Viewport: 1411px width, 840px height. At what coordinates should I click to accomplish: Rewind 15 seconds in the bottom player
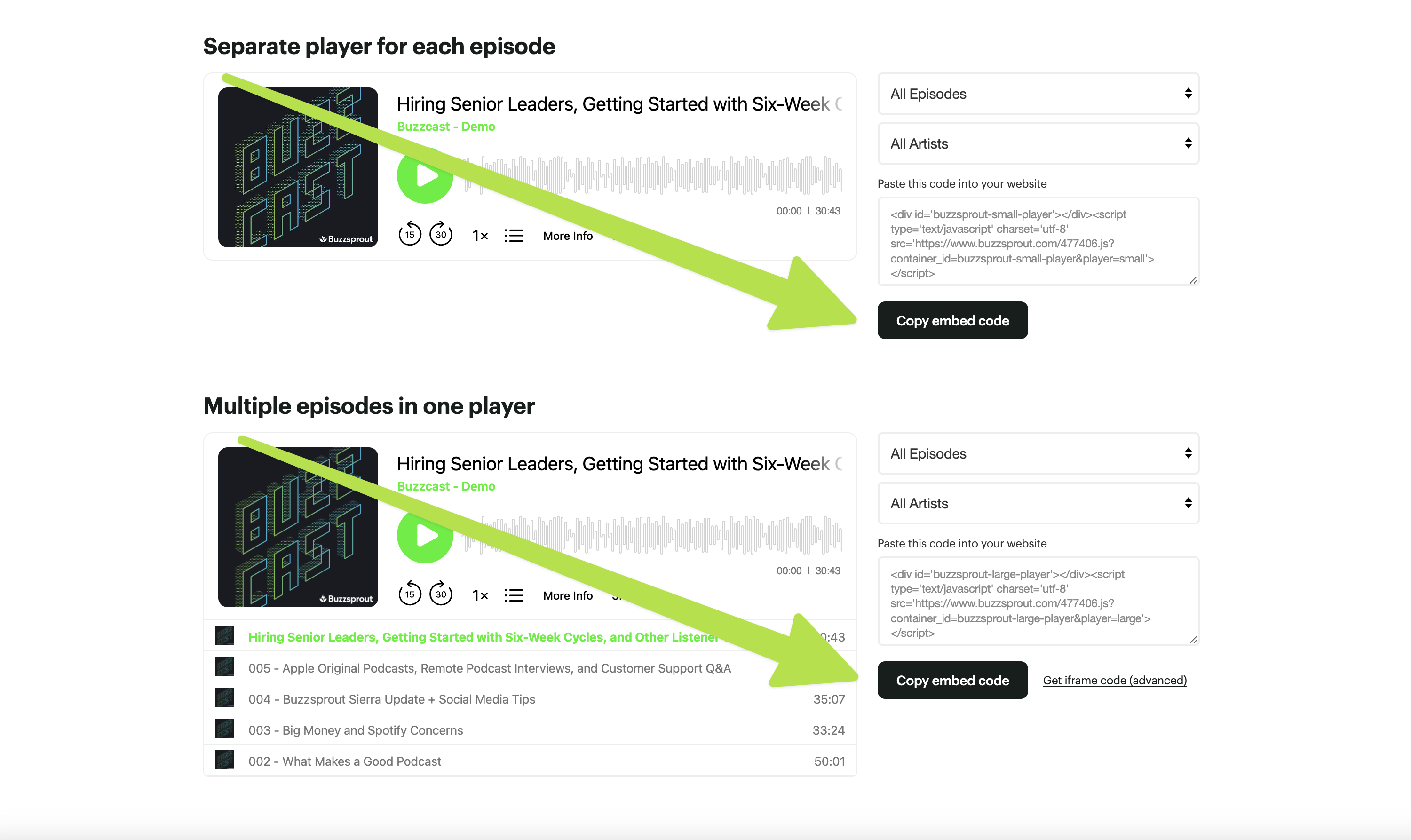[410, 594]
